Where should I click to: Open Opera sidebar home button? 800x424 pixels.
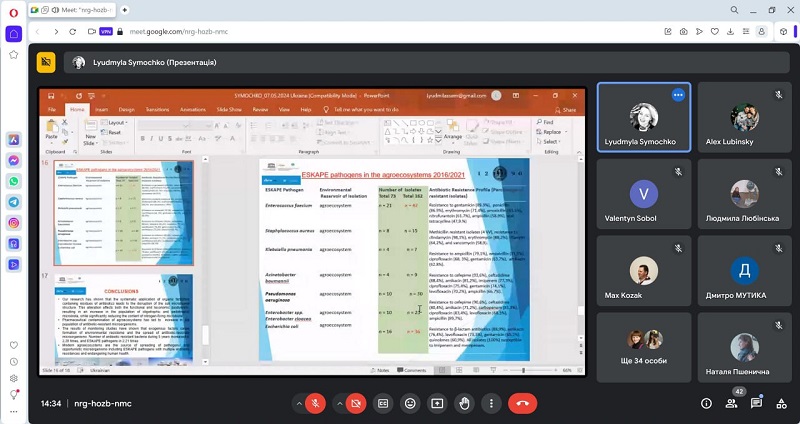(14, 34)
